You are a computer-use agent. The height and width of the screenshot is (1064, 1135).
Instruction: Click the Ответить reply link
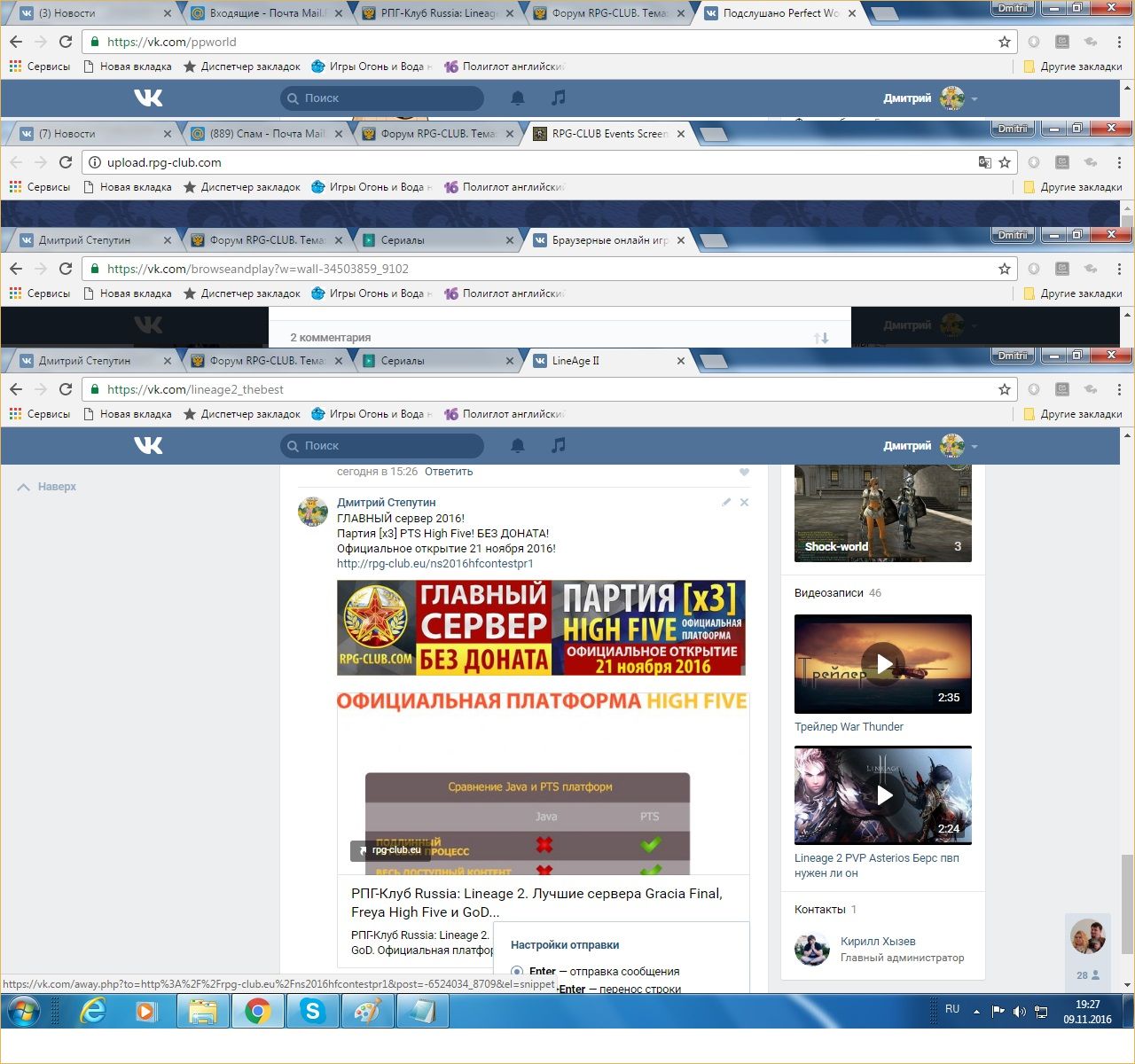click(x=449, y=472)
